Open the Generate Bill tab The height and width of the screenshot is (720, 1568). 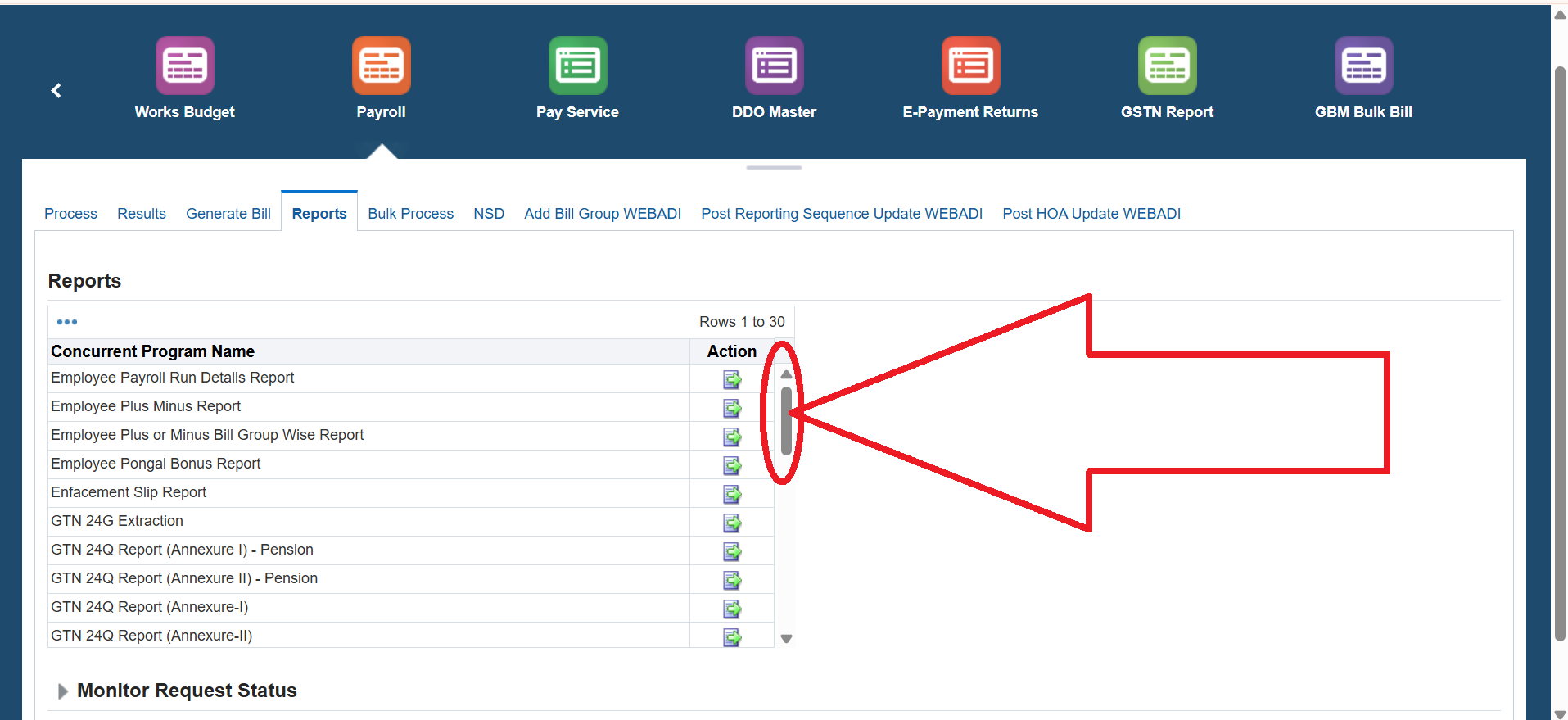coord(228,214)
